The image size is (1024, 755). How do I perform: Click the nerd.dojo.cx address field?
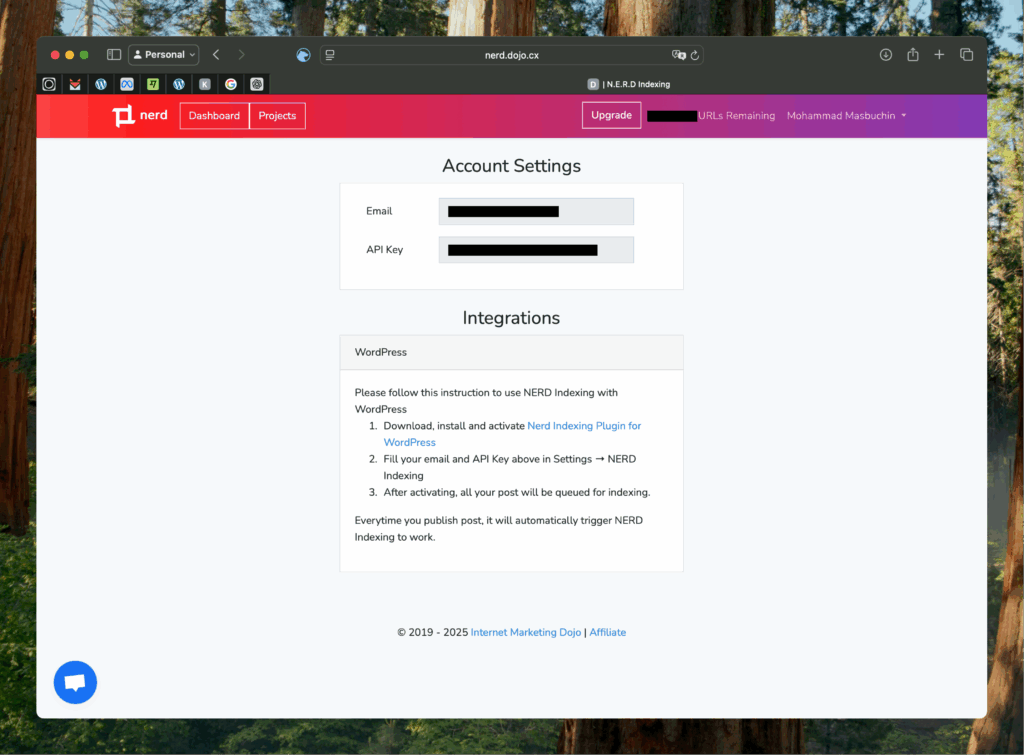point(511,55)
